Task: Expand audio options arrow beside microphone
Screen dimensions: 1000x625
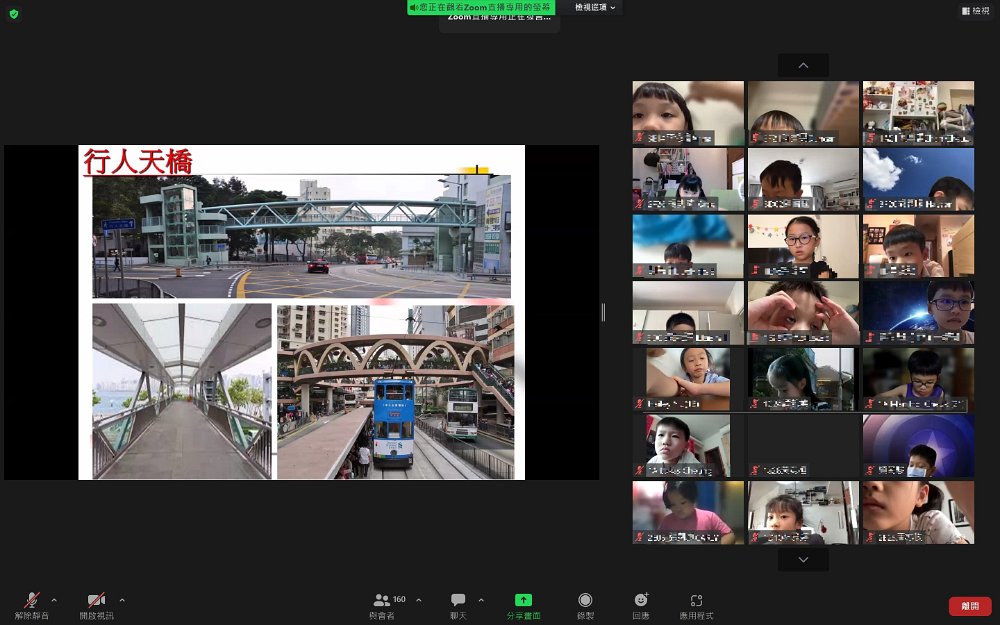Action: [x=54, y=600]
